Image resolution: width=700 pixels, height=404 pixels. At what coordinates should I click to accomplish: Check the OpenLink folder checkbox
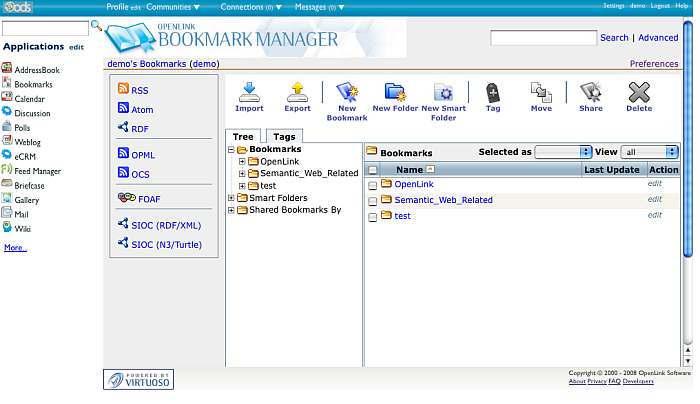(373, 185)
